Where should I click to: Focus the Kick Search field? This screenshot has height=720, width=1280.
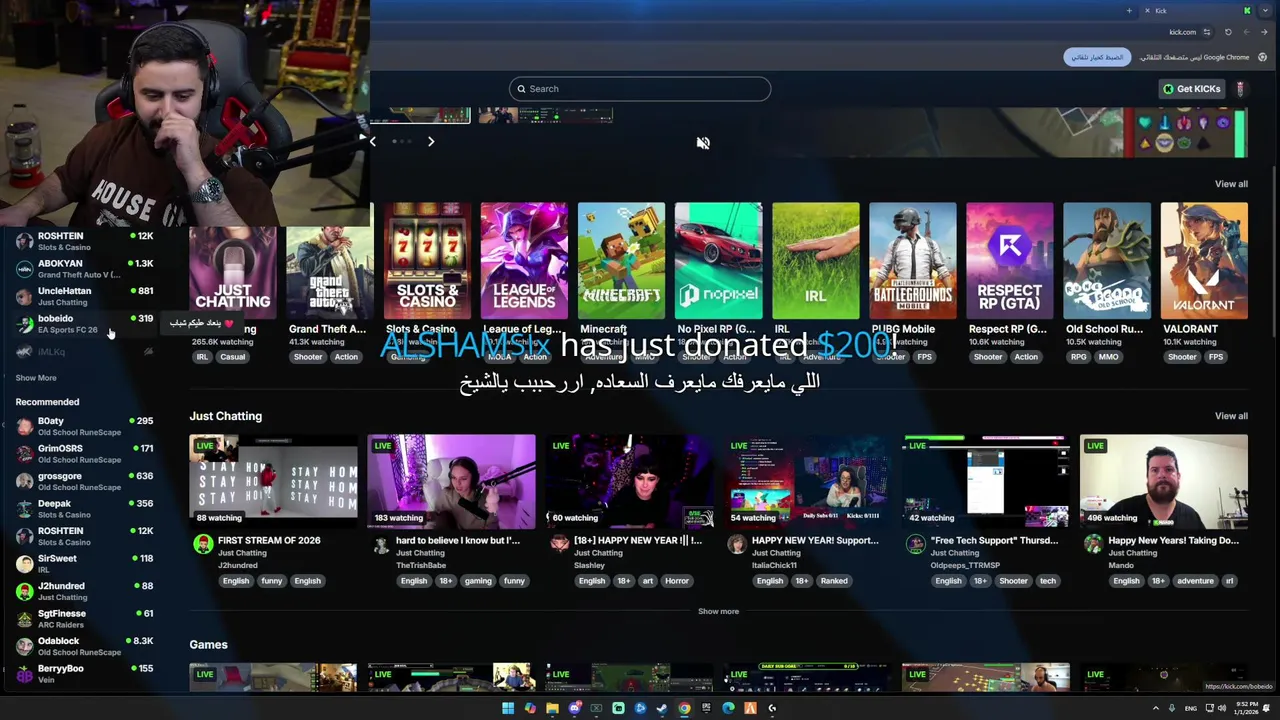(640, 89)
